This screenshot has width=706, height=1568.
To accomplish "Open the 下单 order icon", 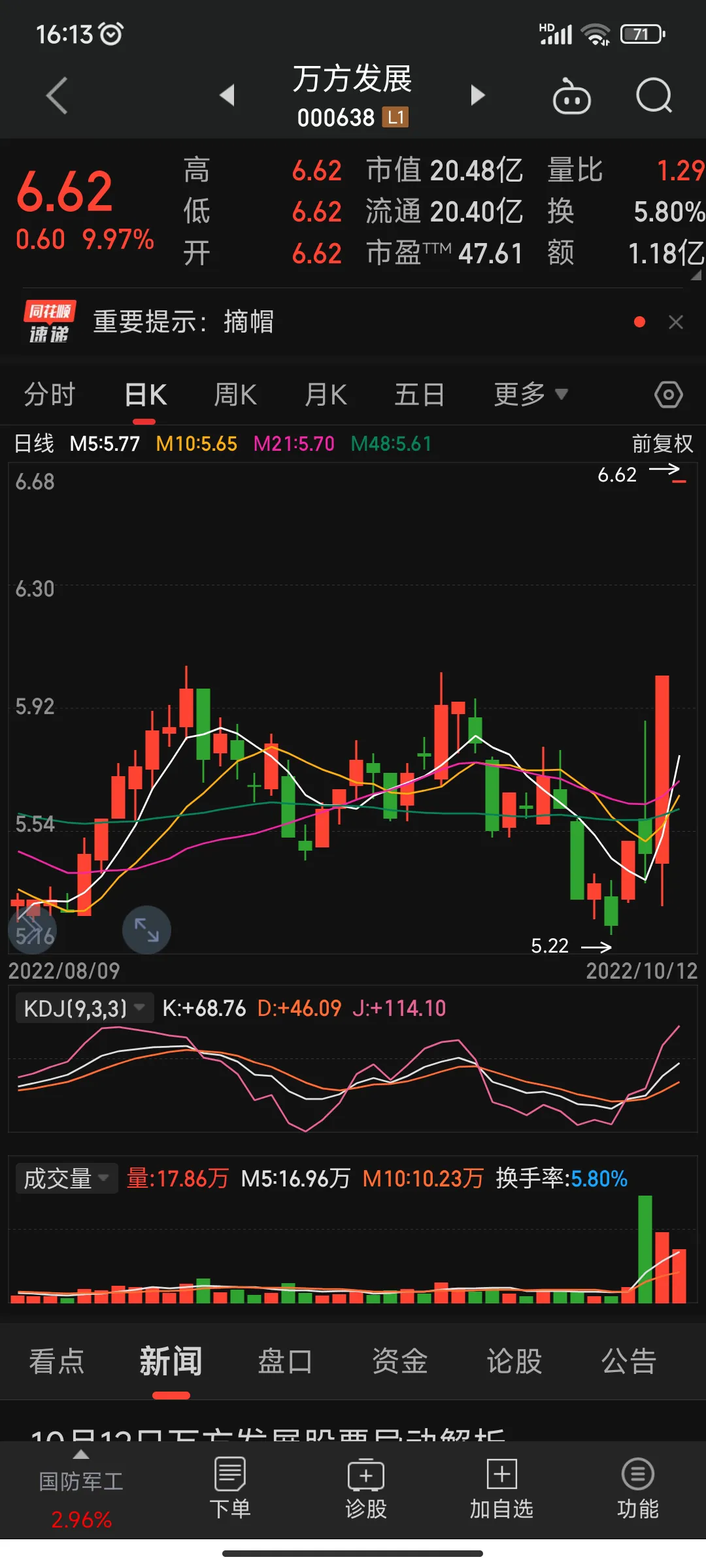I will [230, 1488].
